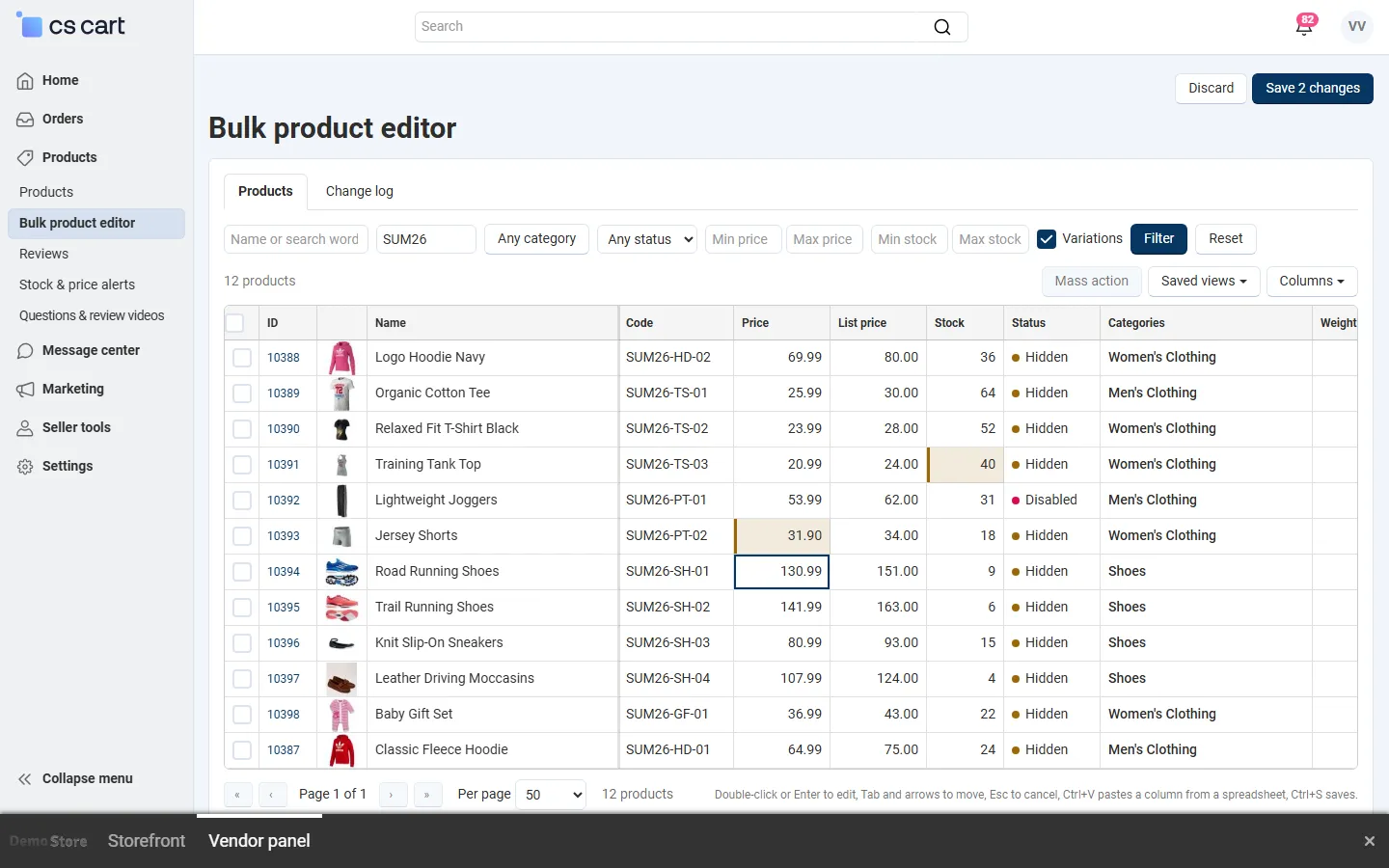Viewport: 1389px width, 868px height.
Task: Click the Mass action button
Action: coord(1092,282)
